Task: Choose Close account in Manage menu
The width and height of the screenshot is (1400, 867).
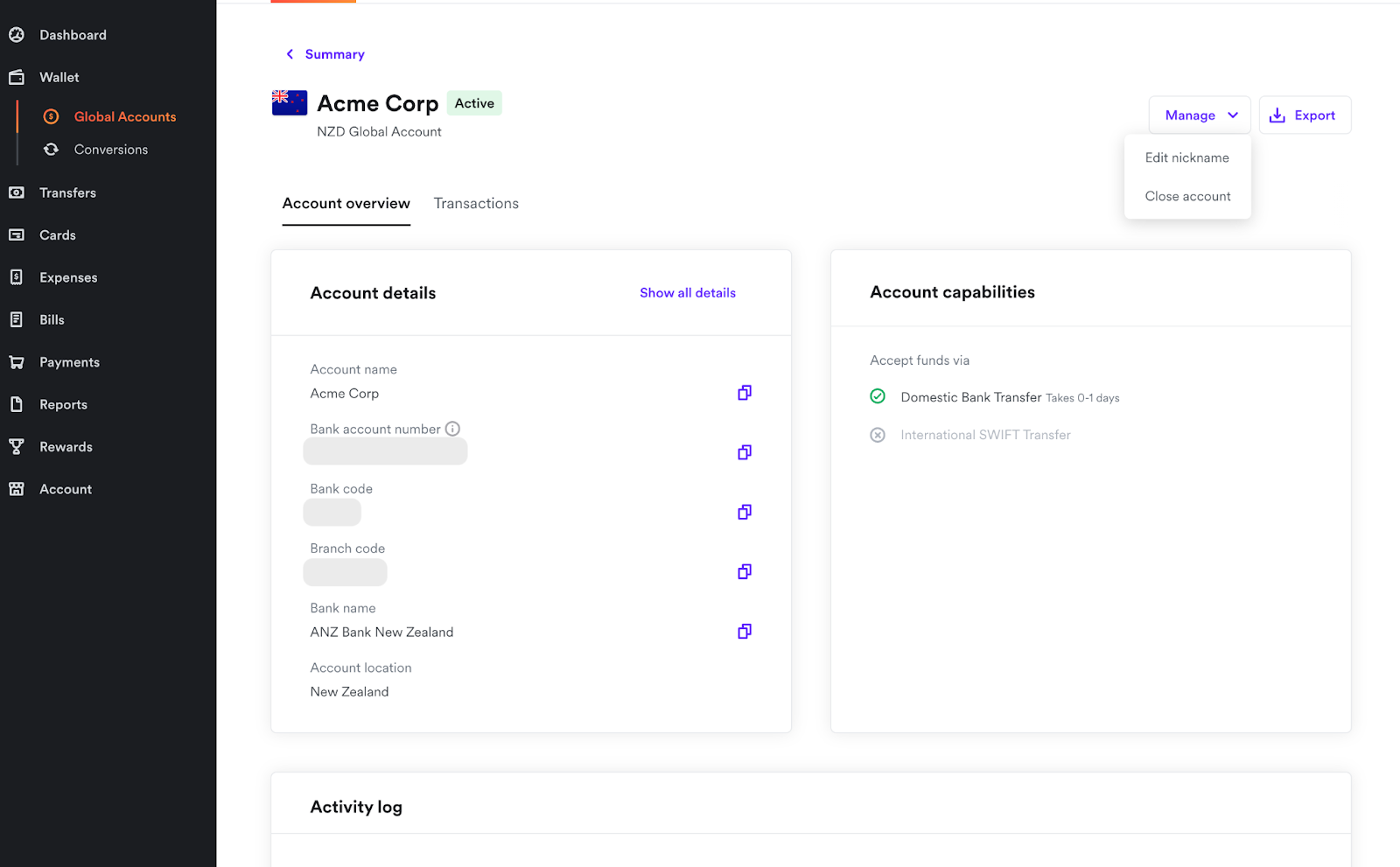Action: click(x=1187, y=196)
